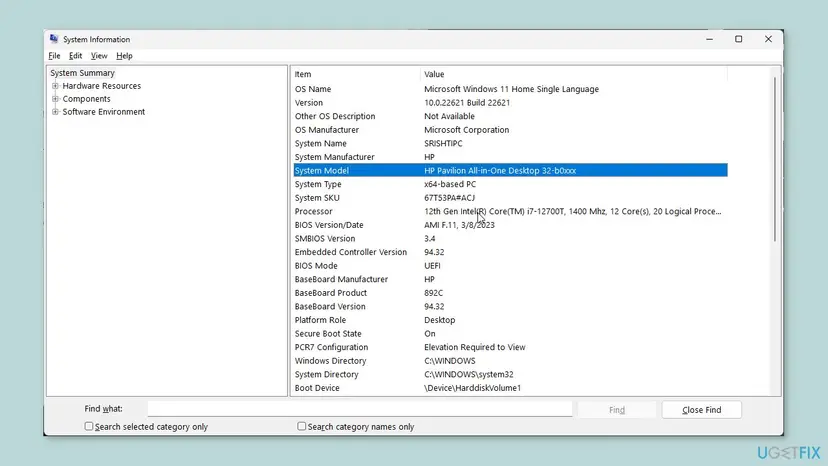Select the OS Manufacturer row
The image size is (828, 466).
click(x=510, y=129)
